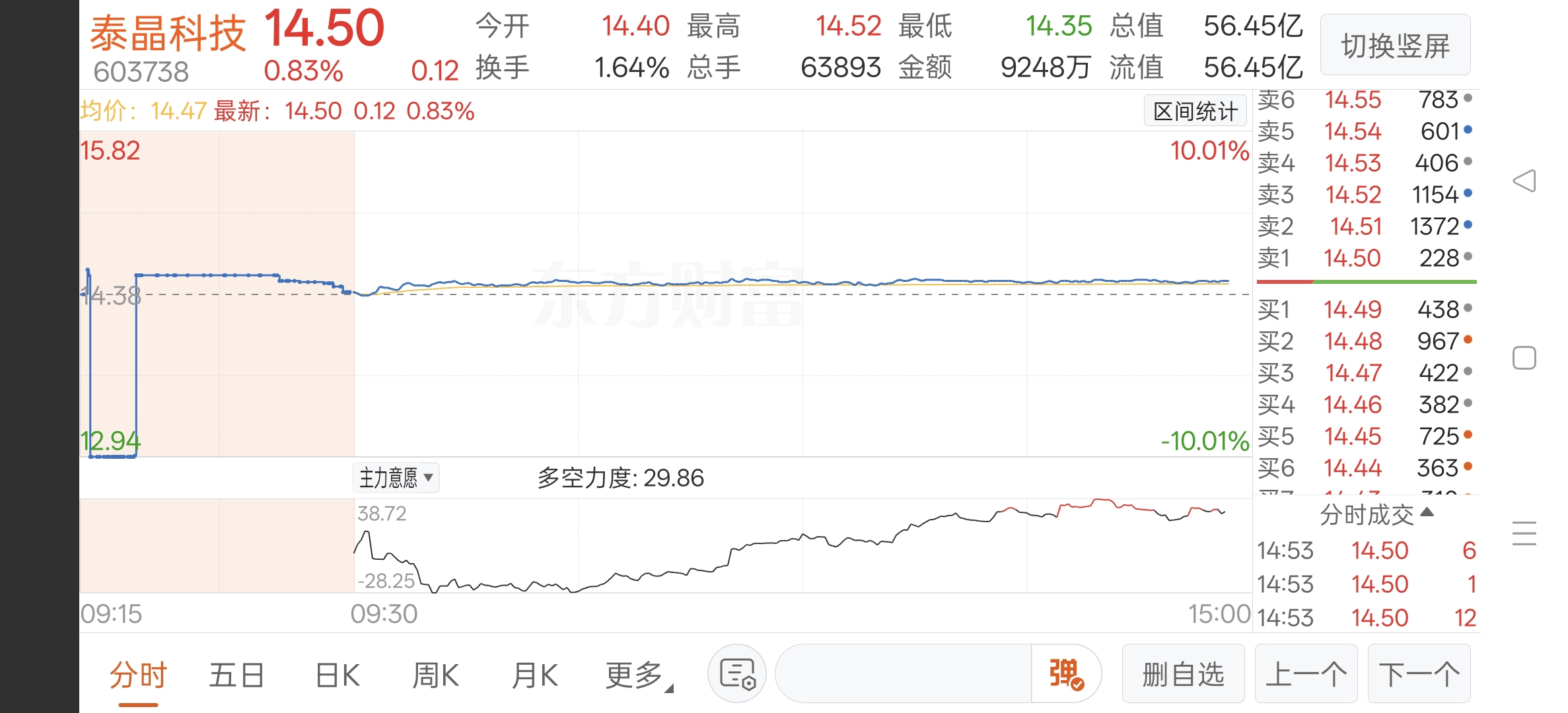The image size is (1568, 713).
Task: Toggle the 弹 bullet-comments icon
Action: (1066, 673)
